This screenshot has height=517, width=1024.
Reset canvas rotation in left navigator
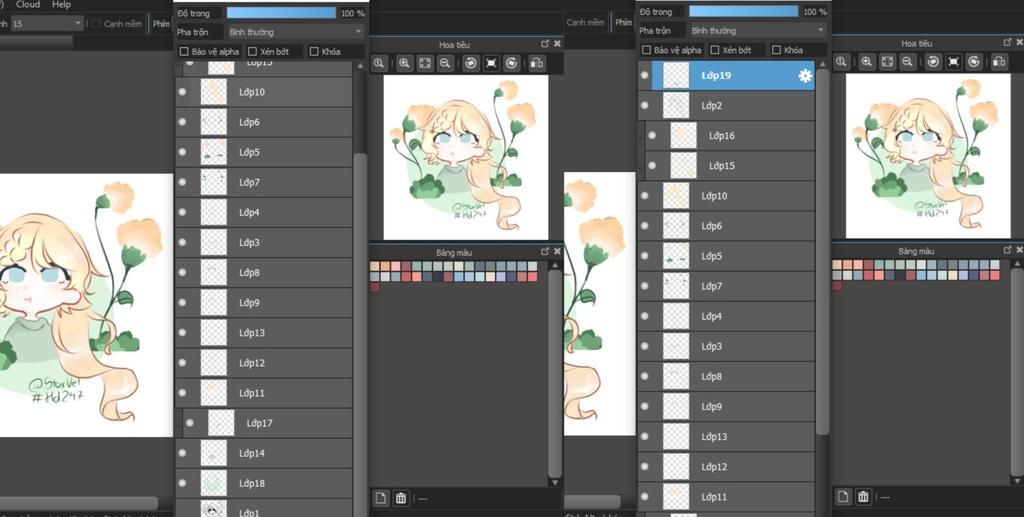tap(491, 63)
